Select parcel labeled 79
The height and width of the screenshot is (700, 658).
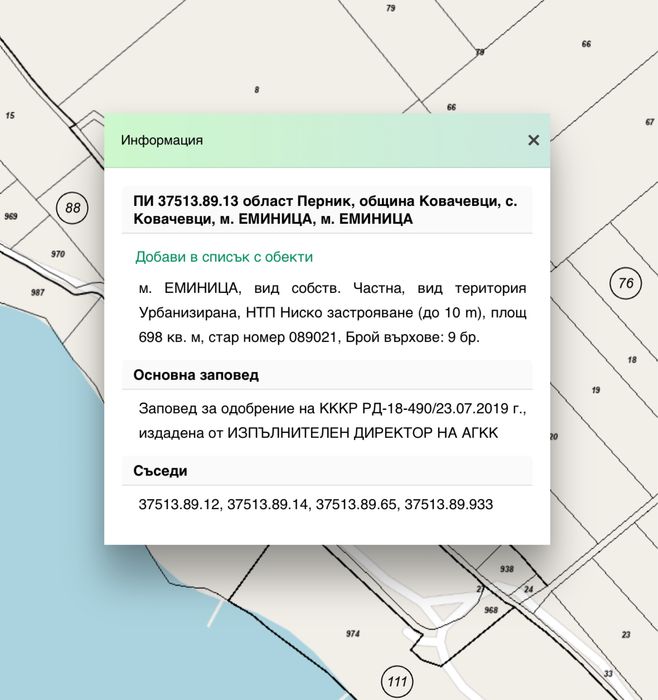pos(391,8)
